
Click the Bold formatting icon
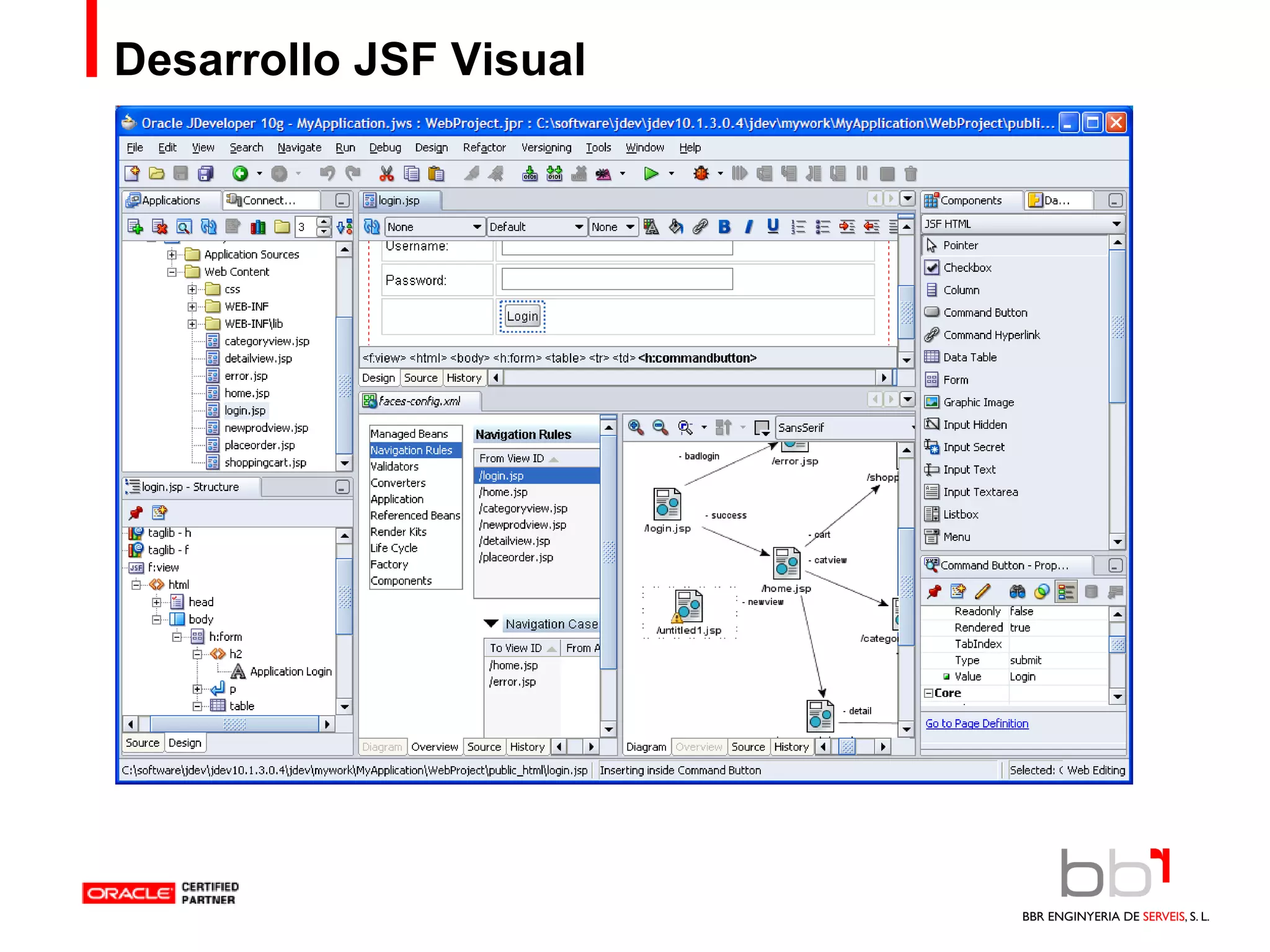point(724,227)
